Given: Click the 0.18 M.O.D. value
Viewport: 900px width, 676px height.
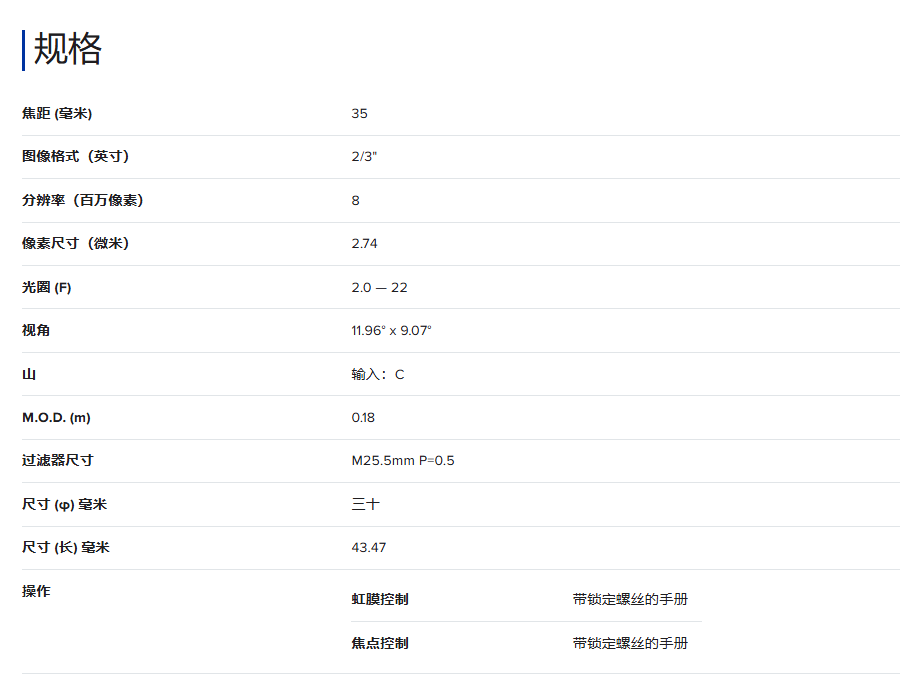Looking at the screenshot, I should 363,418.
